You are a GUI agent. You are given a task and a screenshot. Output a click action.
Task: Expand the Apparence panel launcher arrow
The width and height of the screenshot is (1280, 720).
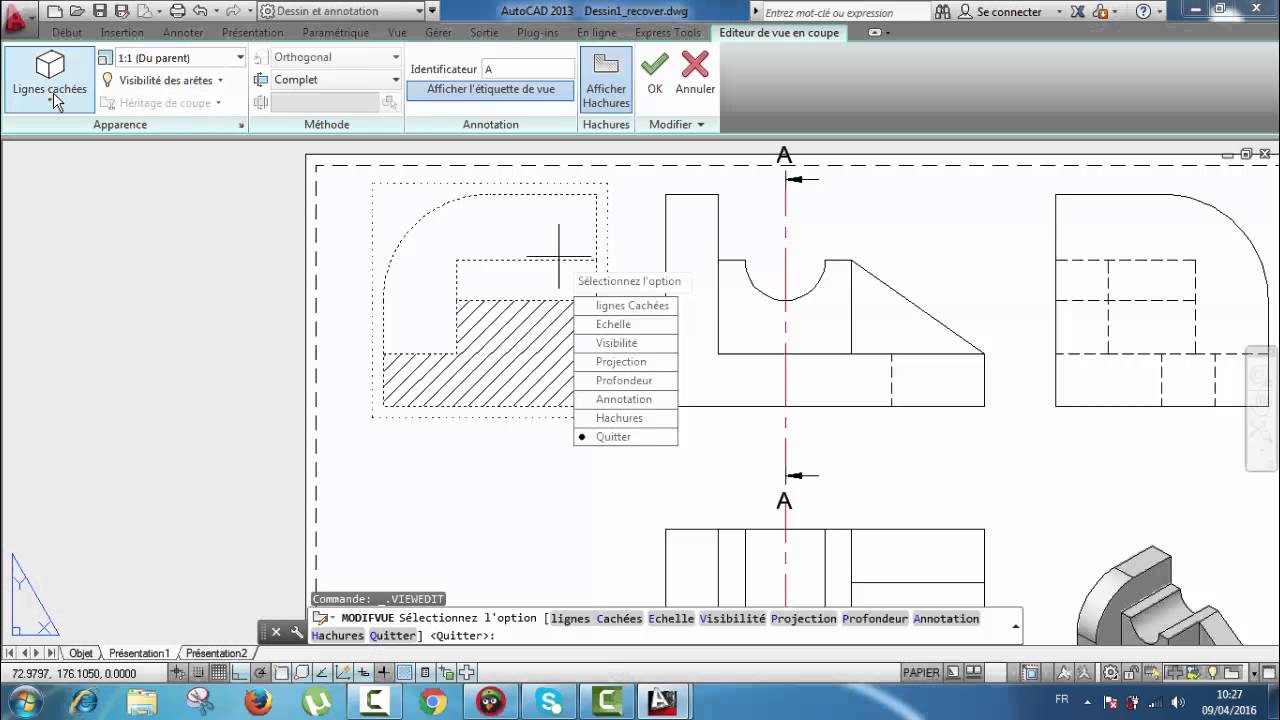[x=241, y=125]
